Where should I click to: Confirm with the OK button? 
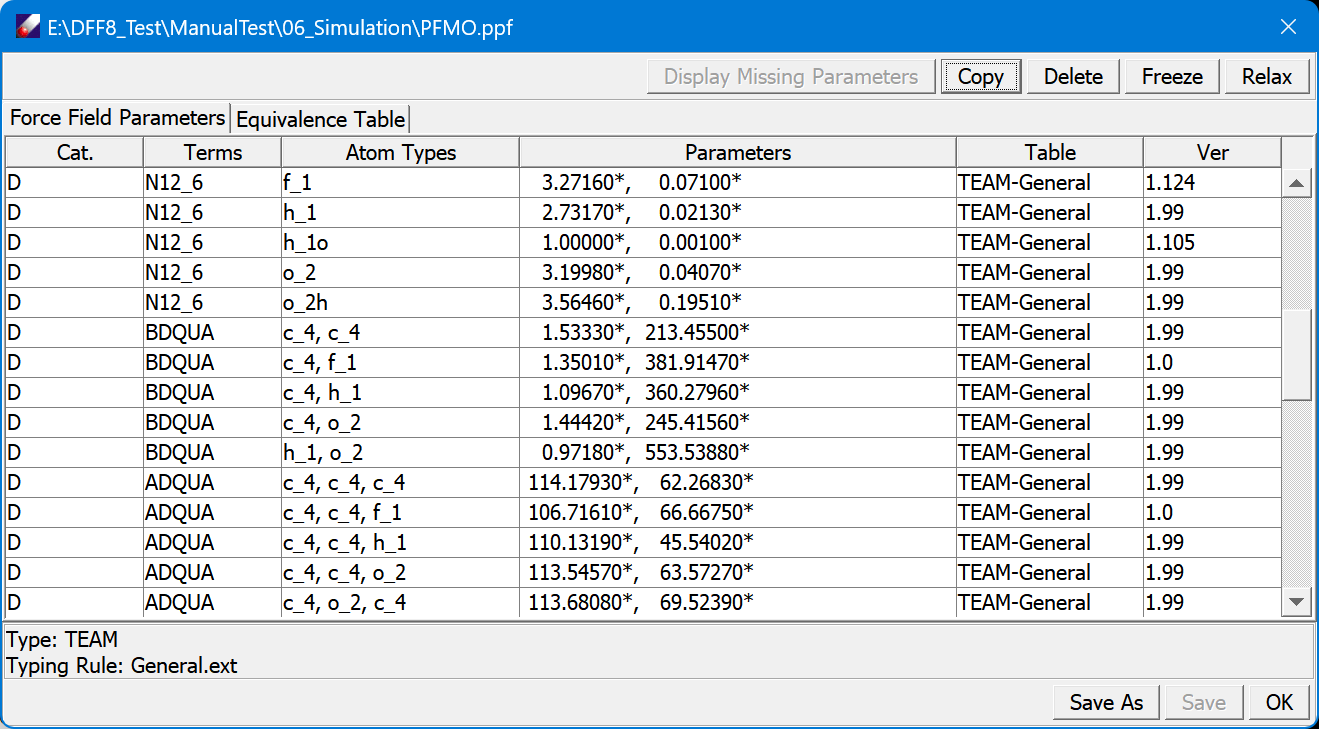coord(1279,702)
